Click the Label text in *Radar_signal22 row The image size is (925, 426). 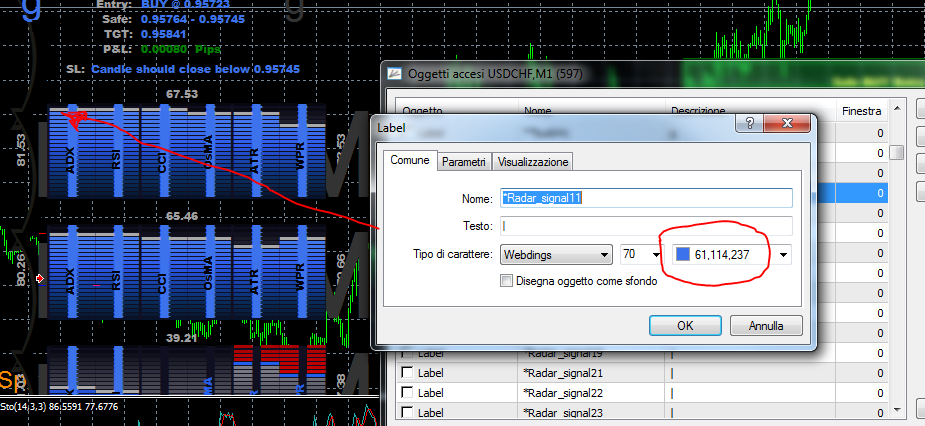coord(430,392)
